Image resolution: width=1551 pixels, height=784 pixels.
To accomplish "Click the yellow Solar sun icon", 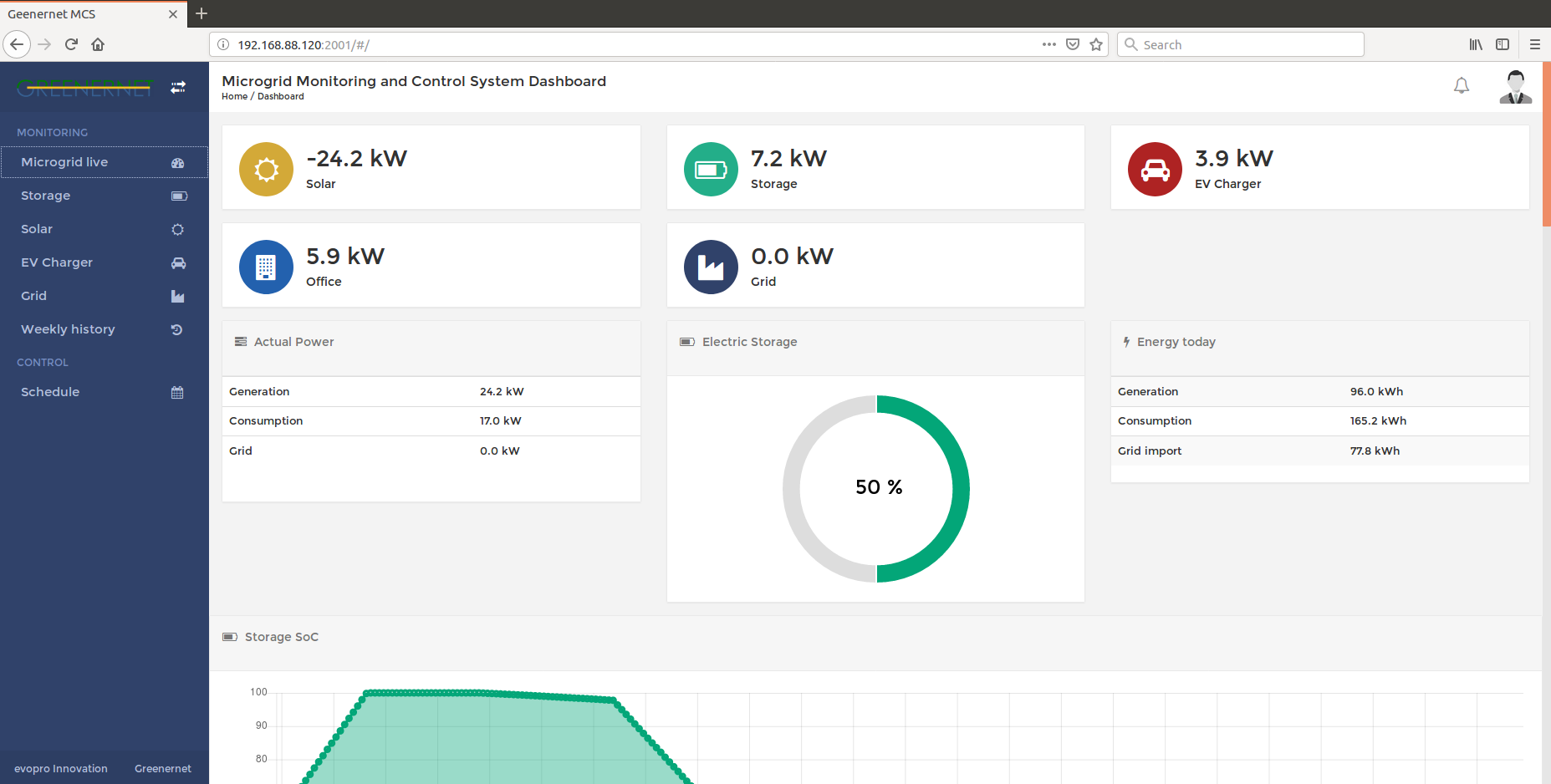I will coord(266,170).
